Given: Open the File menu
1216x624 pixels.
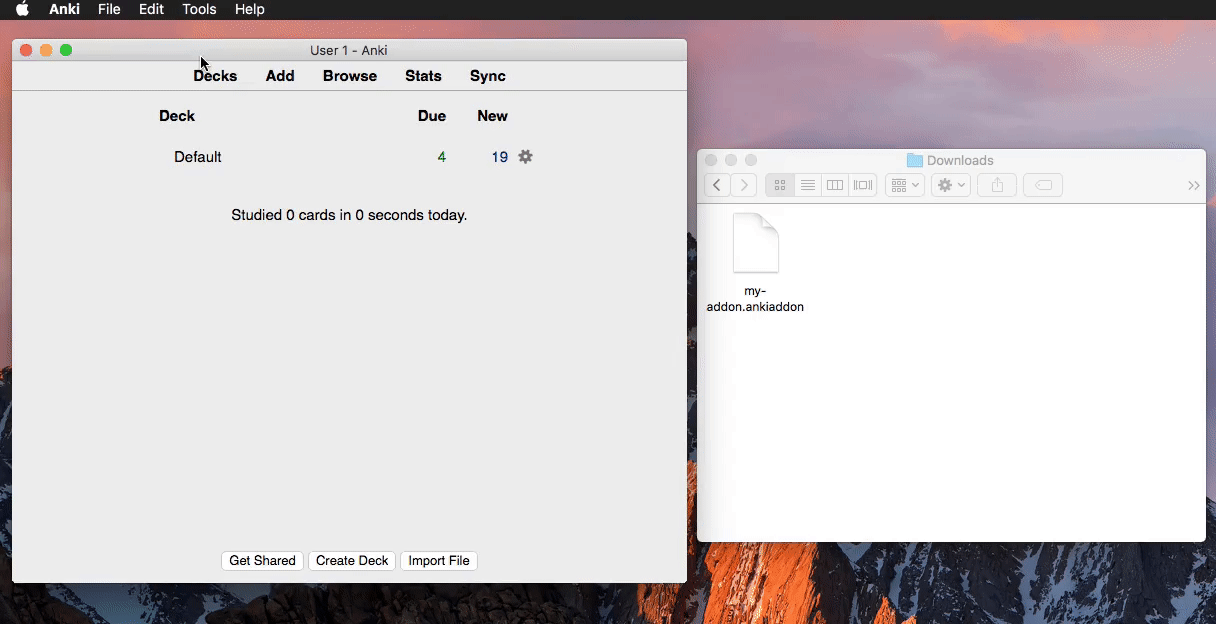Looking at the screenshot, I should coord(109,9).
